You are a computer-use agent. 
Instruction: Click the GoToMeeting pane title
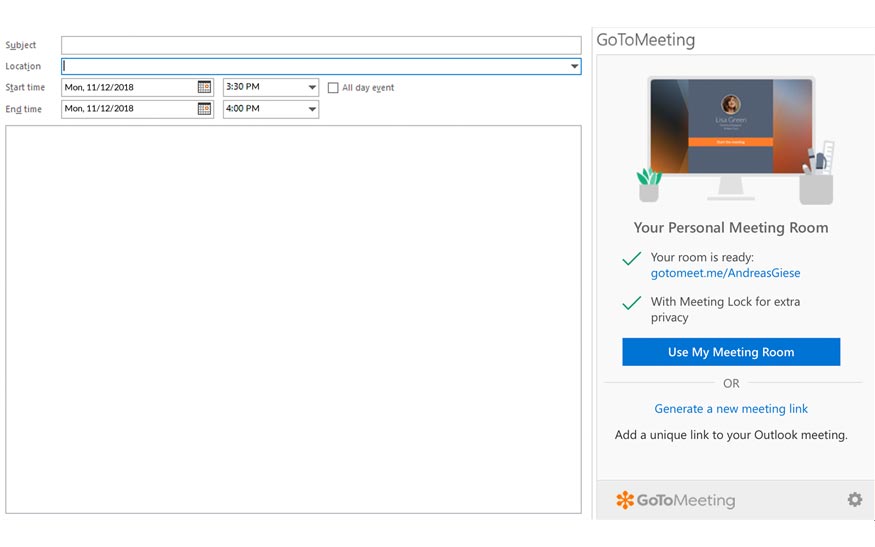coord(646,40)
